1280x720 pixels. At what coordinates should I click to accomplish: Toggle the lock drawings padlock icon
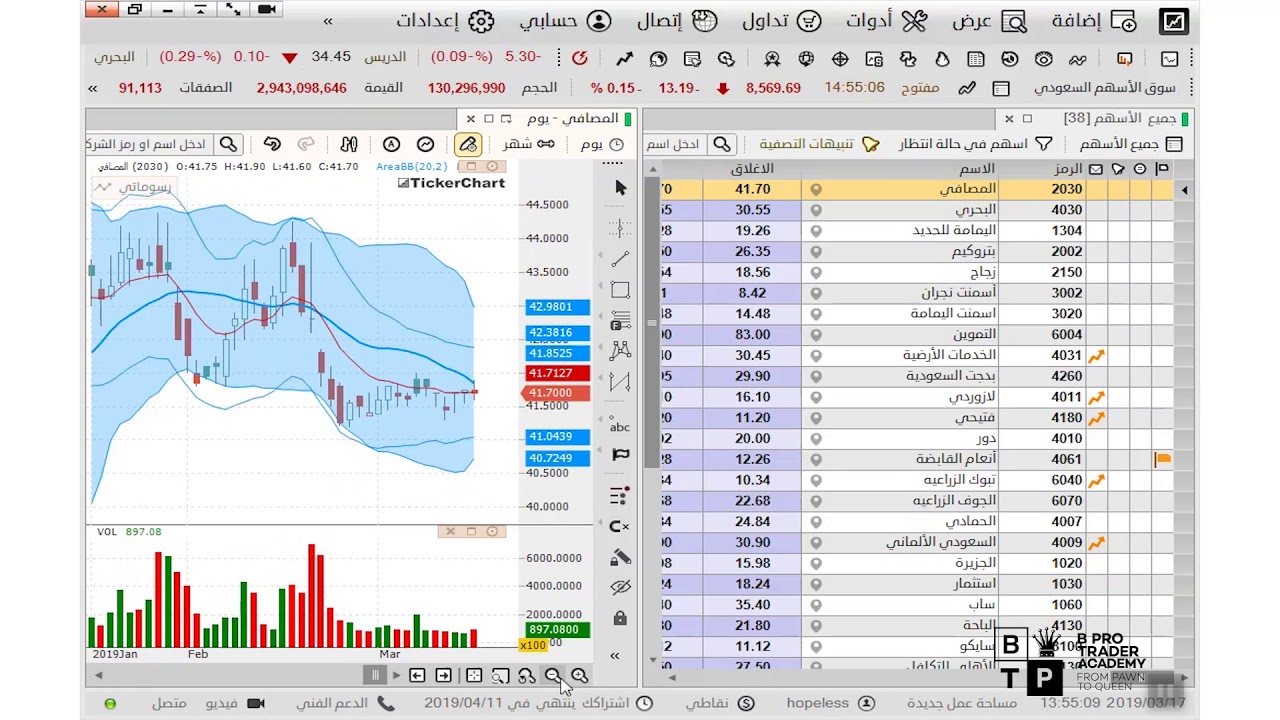[x=620, y=618]
